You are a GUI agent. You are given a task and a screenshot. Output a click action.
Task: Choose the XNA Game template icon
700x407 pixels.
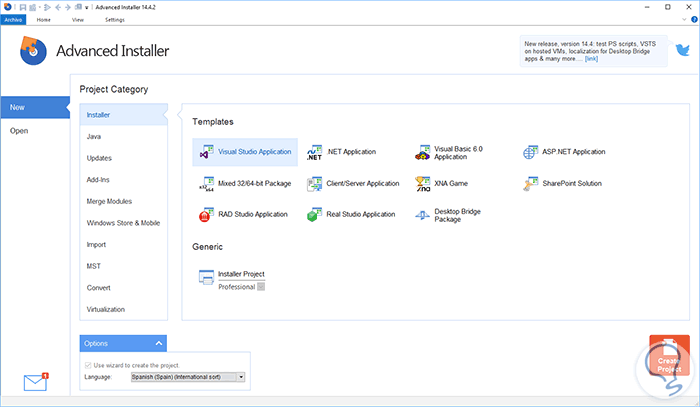click(422, 183)
